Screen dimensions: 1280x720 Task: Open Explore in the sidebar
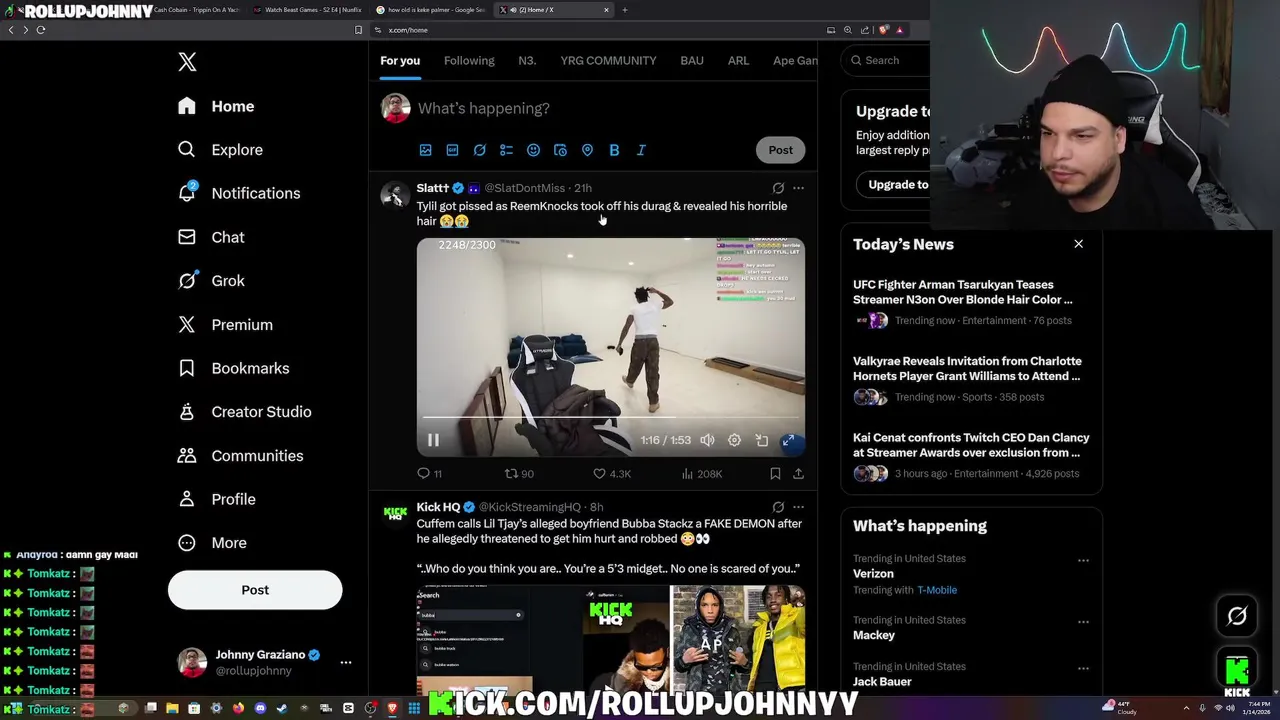(x=220, y=150)
